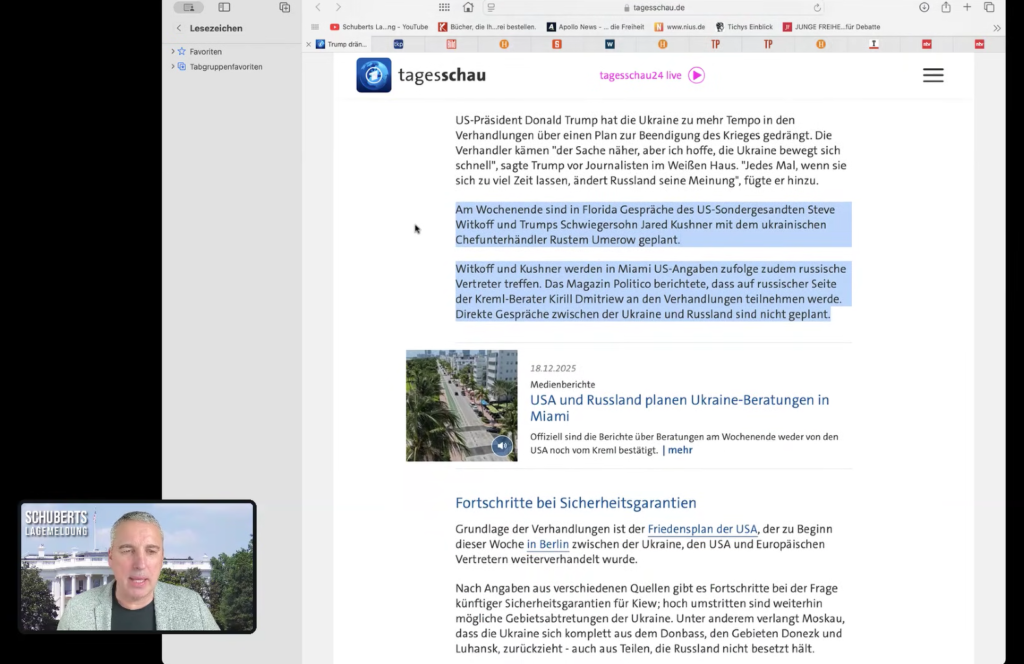Open the Tichys Einblick bookmark
Image resolution: width=1024 pixels, height=664 pixels.
pos(743,27)
